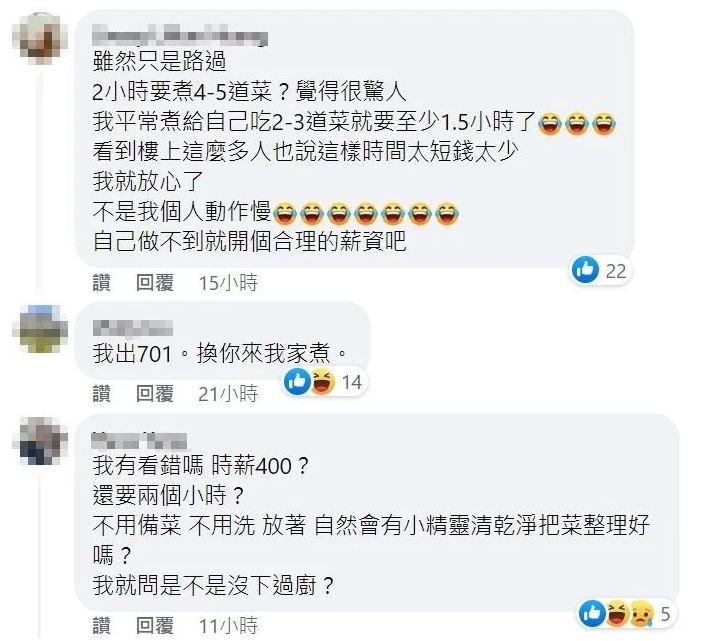The height and width of the screenshot is (641, 710).
Task: Open the 15小時 timestamp link
Action: coord(228,283)
